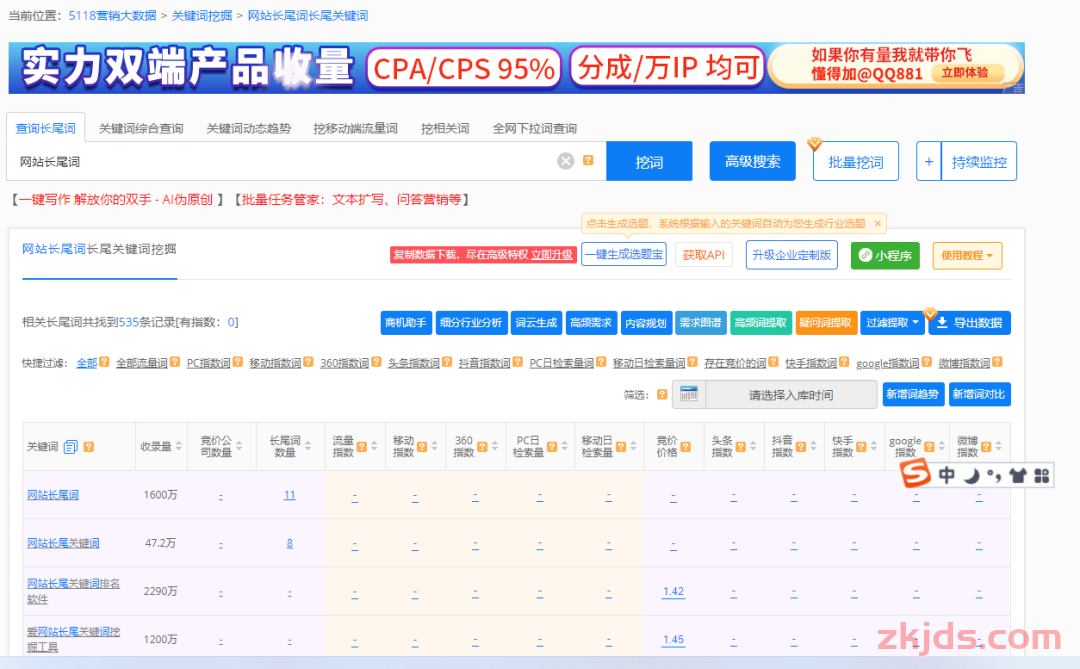Click 获取API button

(x=703, y=255)
